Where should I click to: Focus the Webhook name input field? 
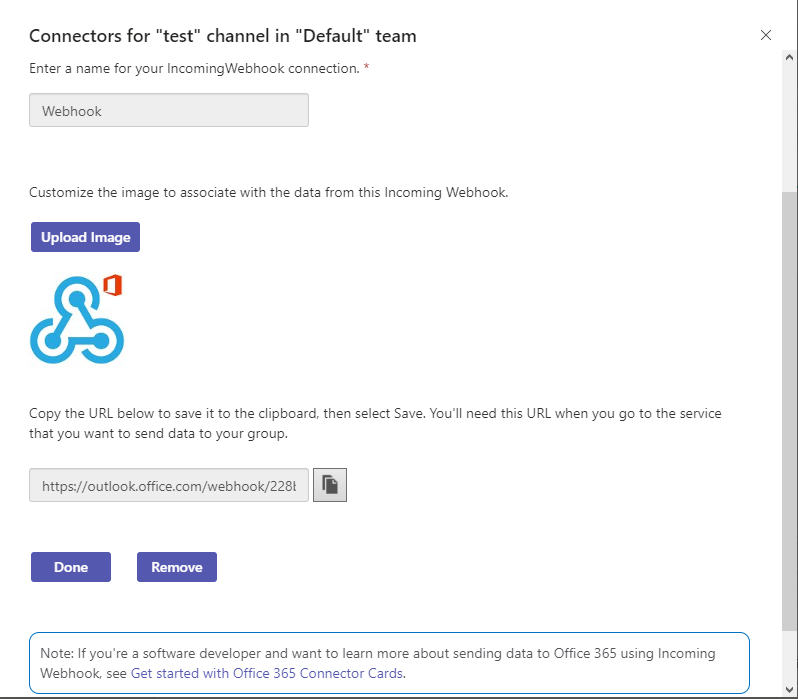(169, 111)
